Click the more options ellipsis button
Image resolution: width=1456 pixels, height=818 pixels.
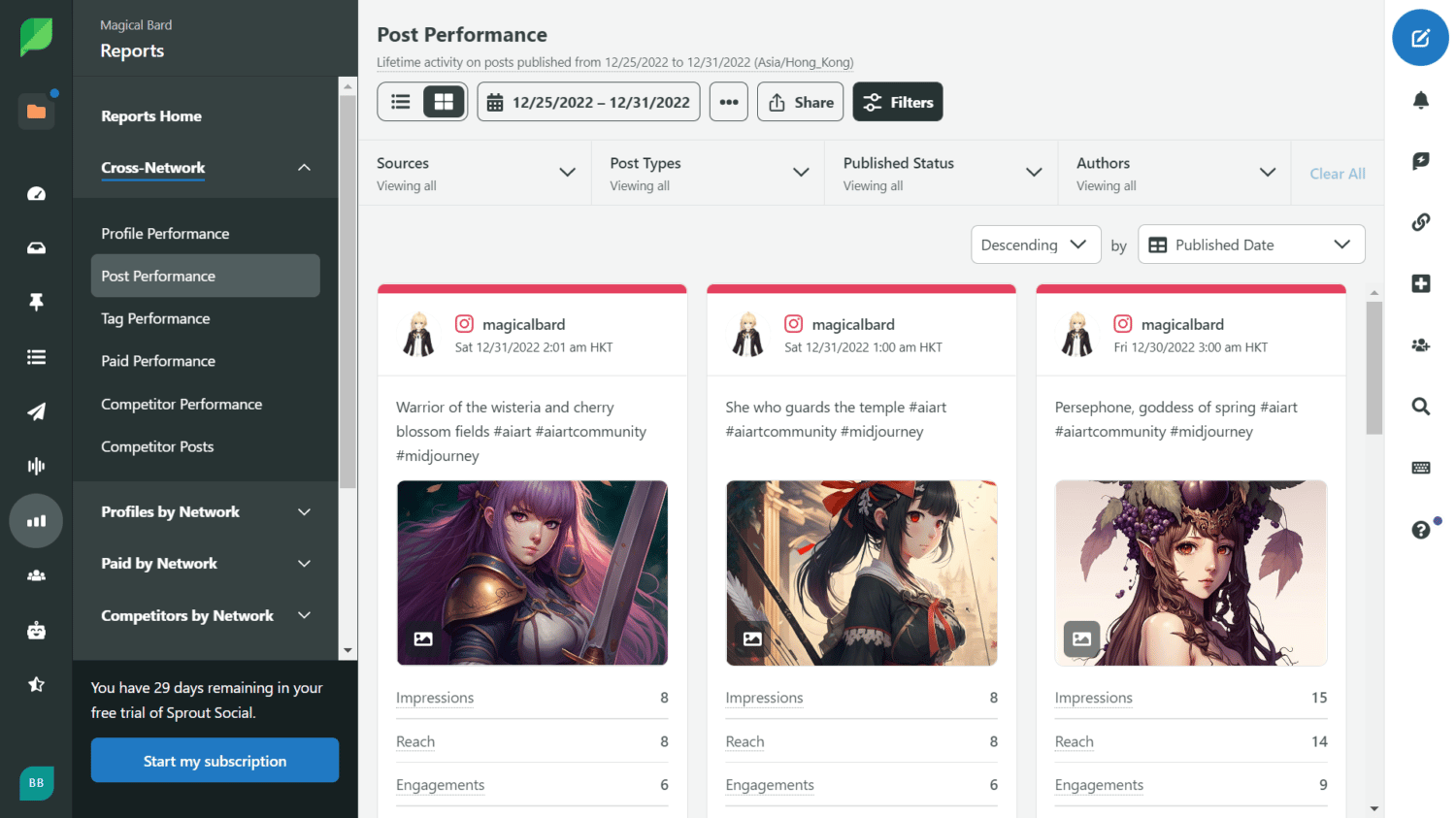tap(728, 102)
